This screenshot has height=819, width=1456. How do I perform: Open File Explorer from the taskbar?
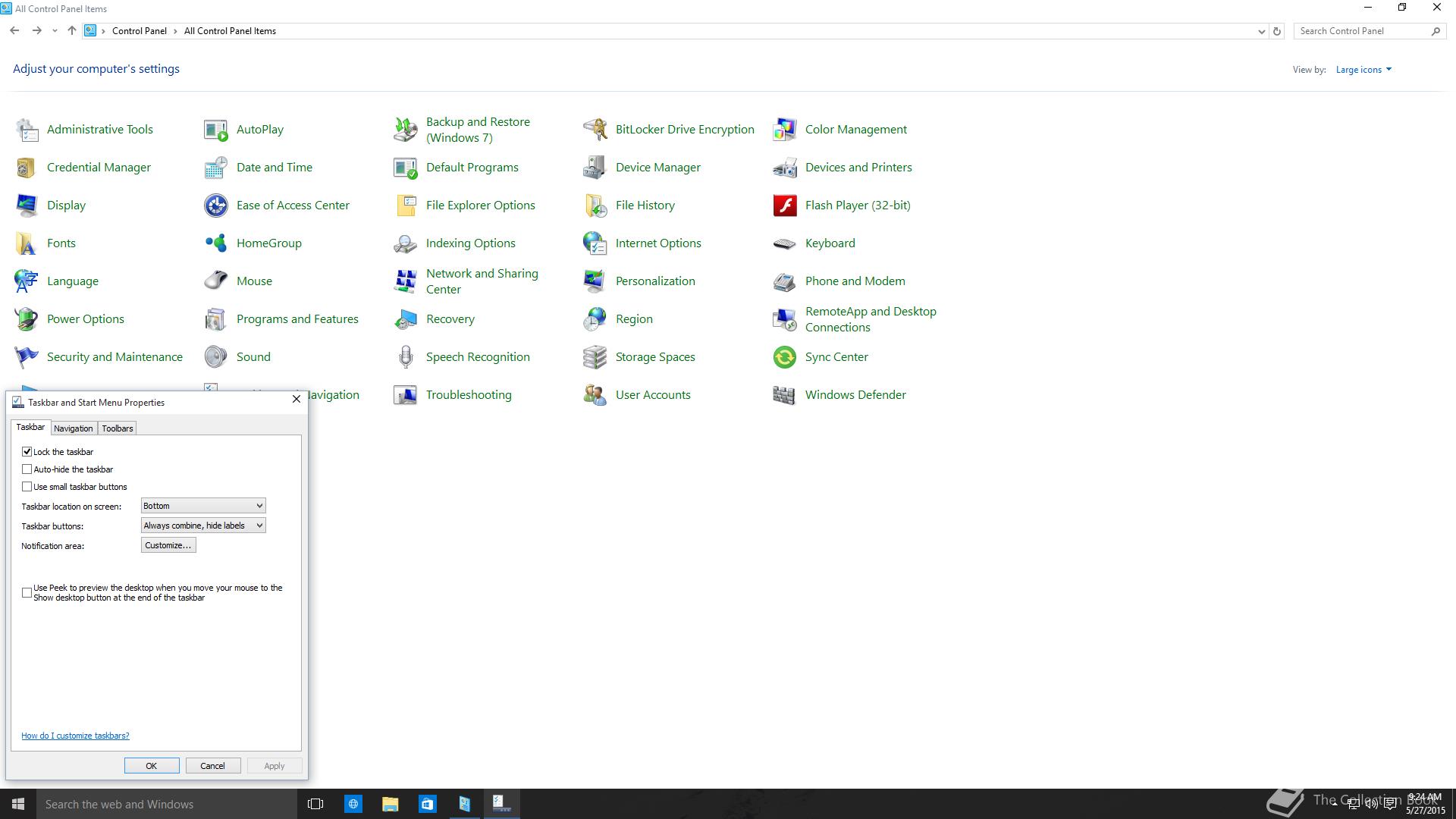point(391,804)
